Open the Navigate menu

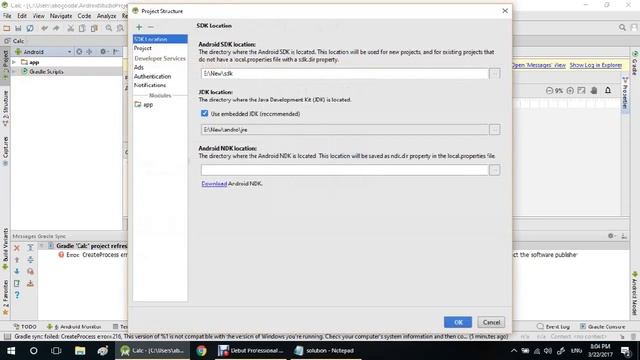pos(61,16)
